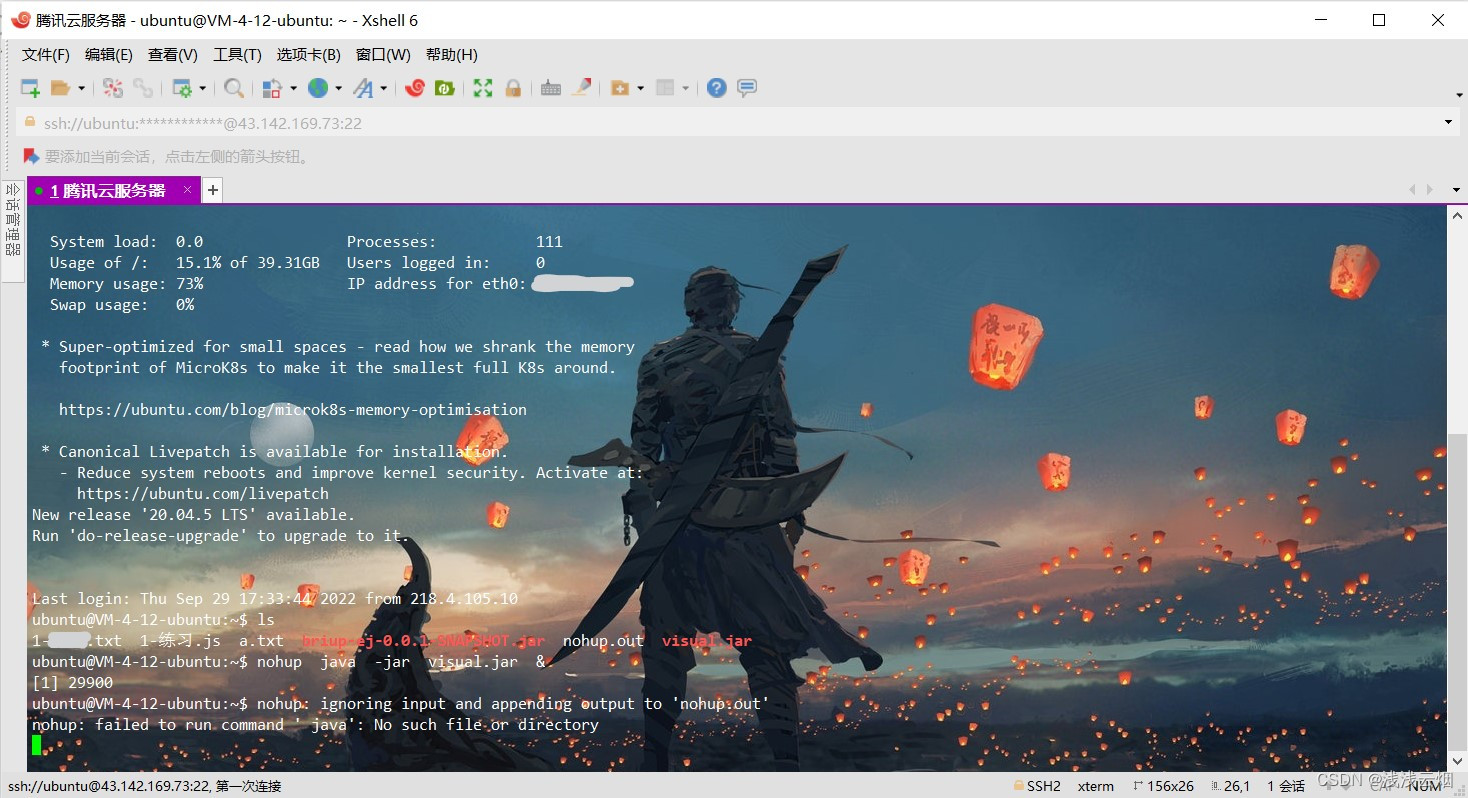The image size is (1468, 798).
Task: Click the globe encoding icon
Action: click(318, 88)
